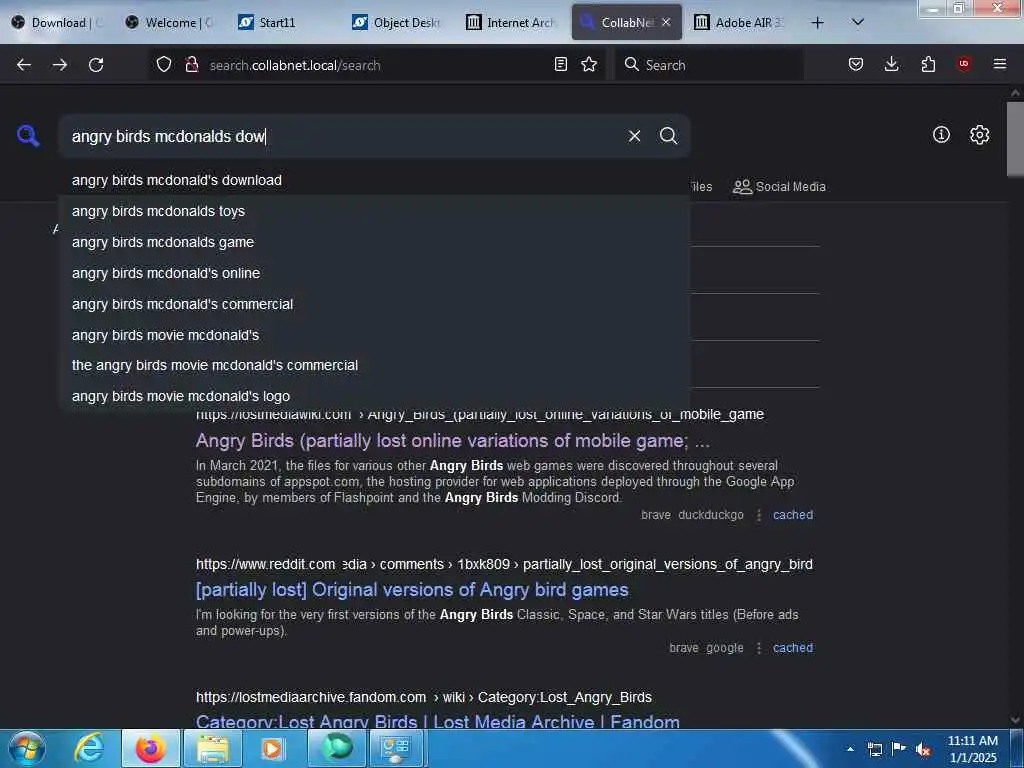
Task: Click the search engine logo on left
Action: pyautogui.click(x=28, y=136)
